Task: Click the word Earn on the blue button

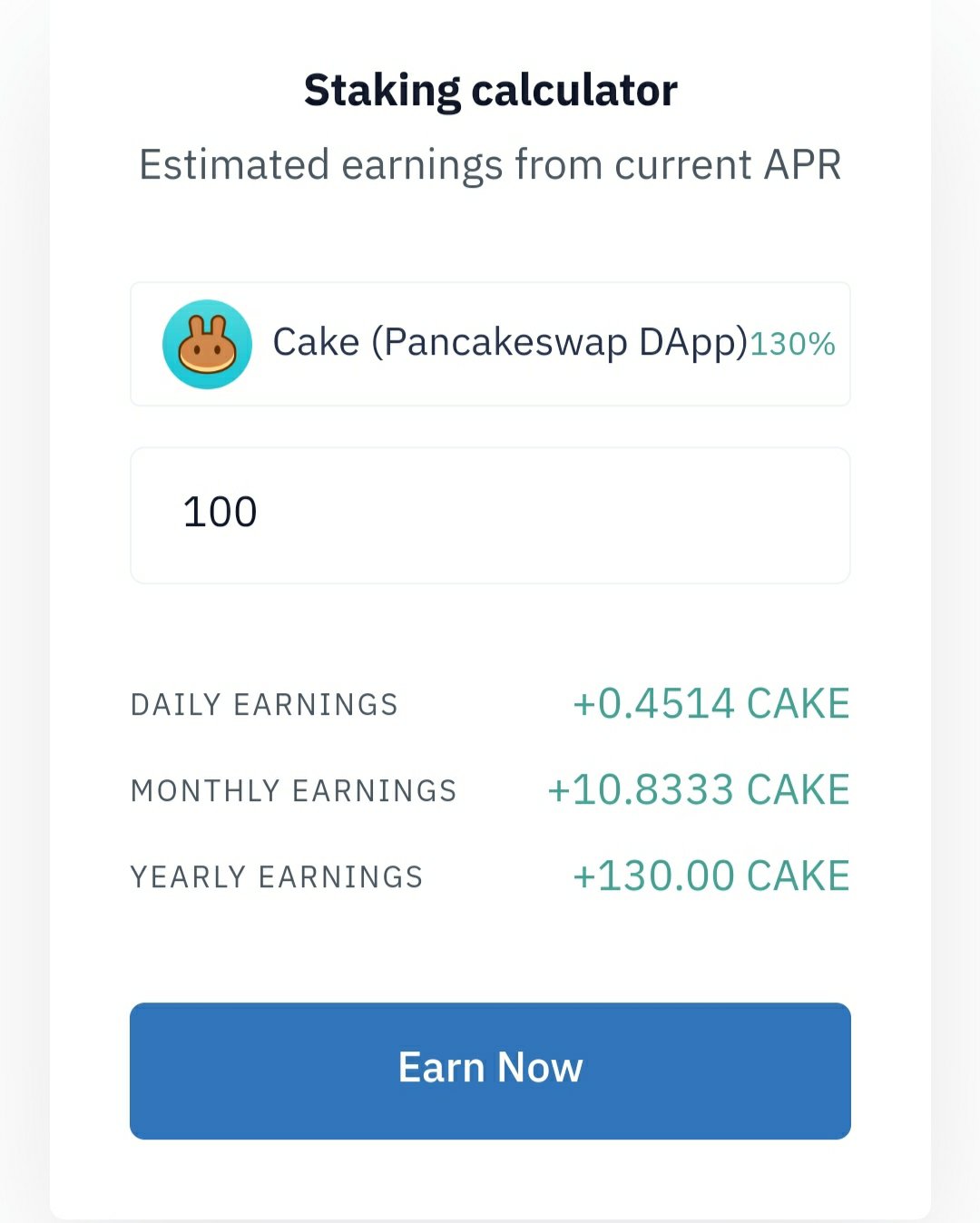Action: point(441,1068)
